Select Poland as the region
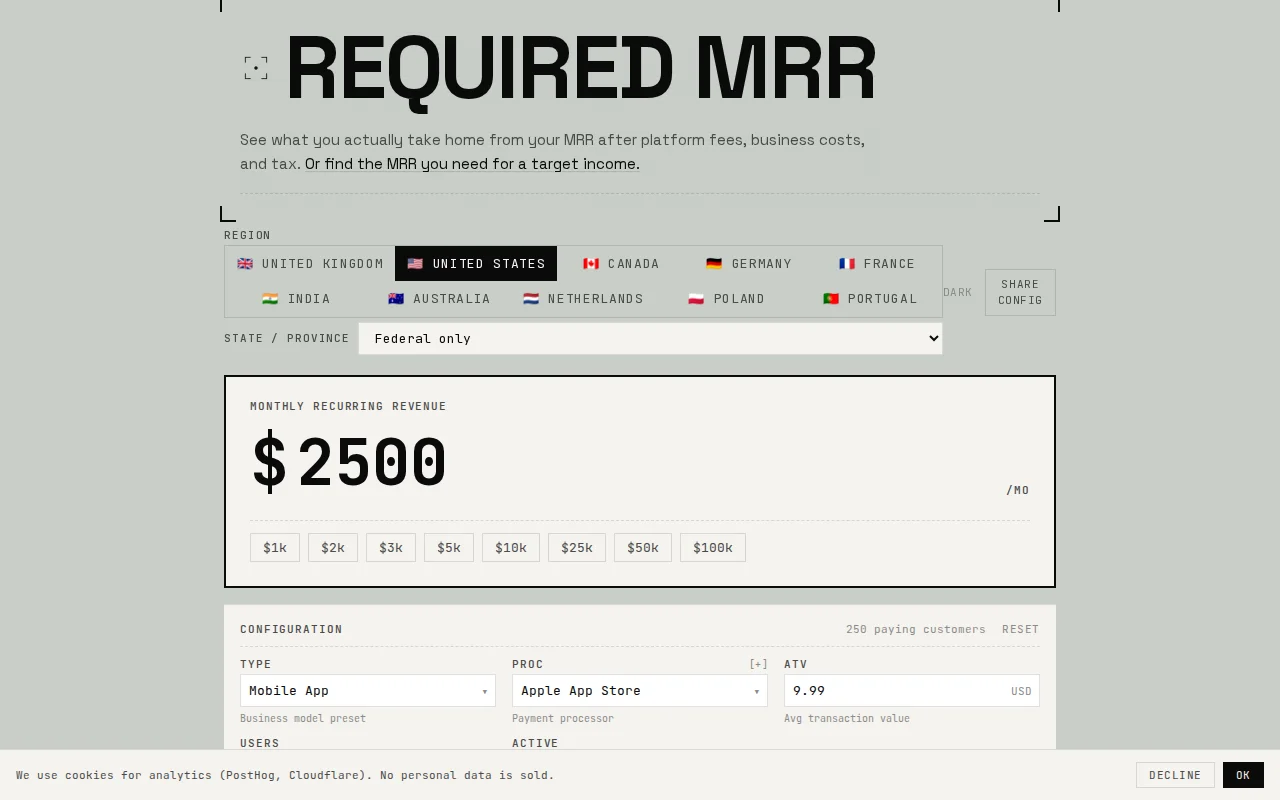The image size is (1280, 800). tap(727, 299)
